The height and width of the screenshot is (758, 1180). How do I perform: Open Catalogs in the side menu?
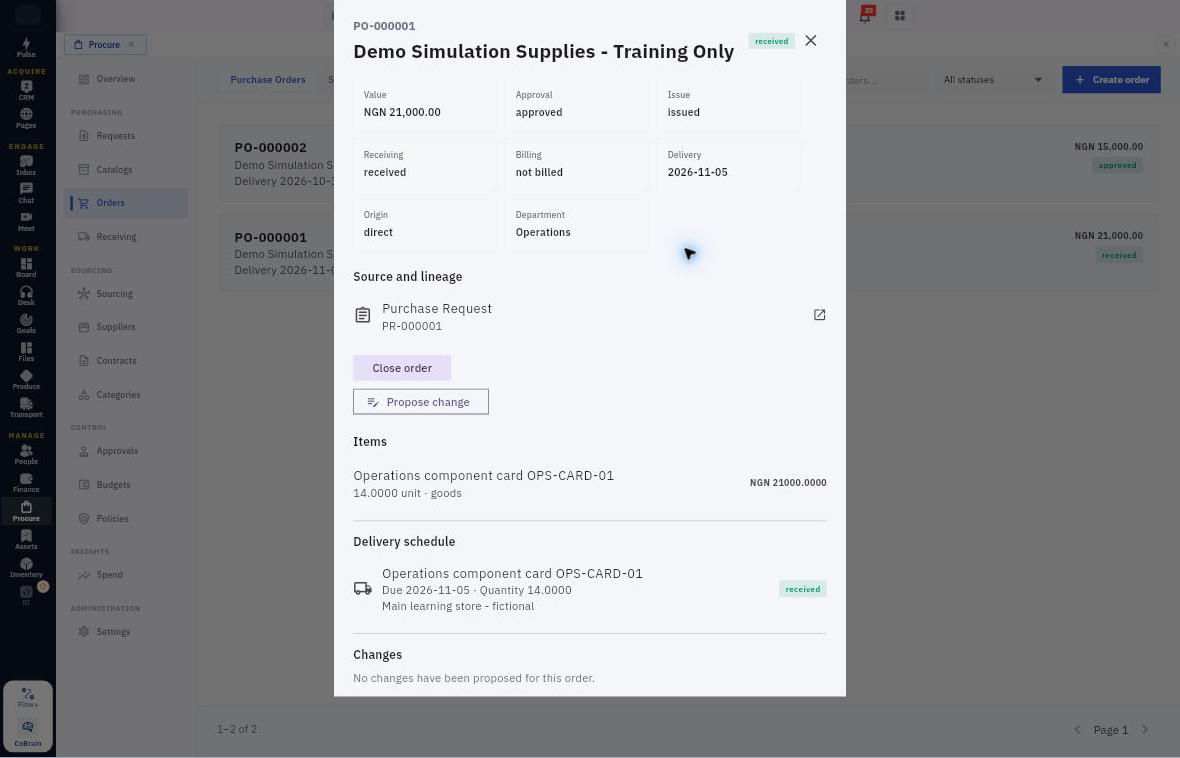[126, 169]
